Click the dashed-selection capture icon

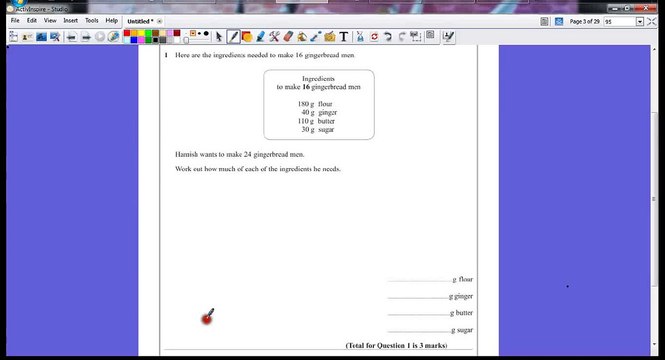point(415,36)
